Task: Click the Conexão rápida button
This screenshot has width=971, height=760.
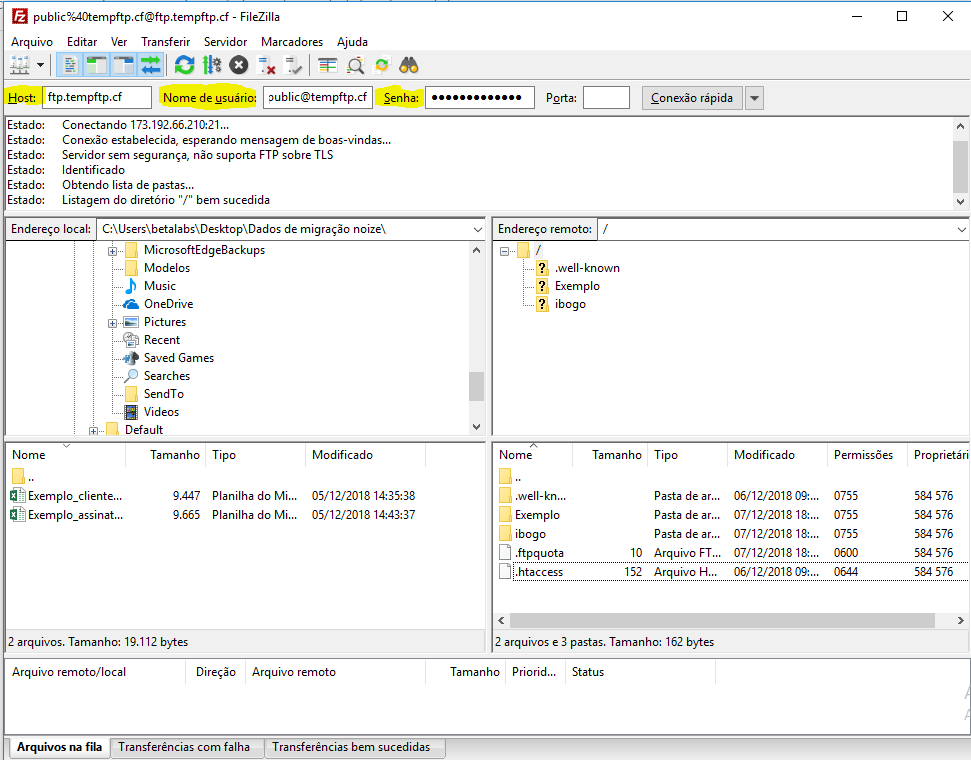Action: tap(692, 98)
